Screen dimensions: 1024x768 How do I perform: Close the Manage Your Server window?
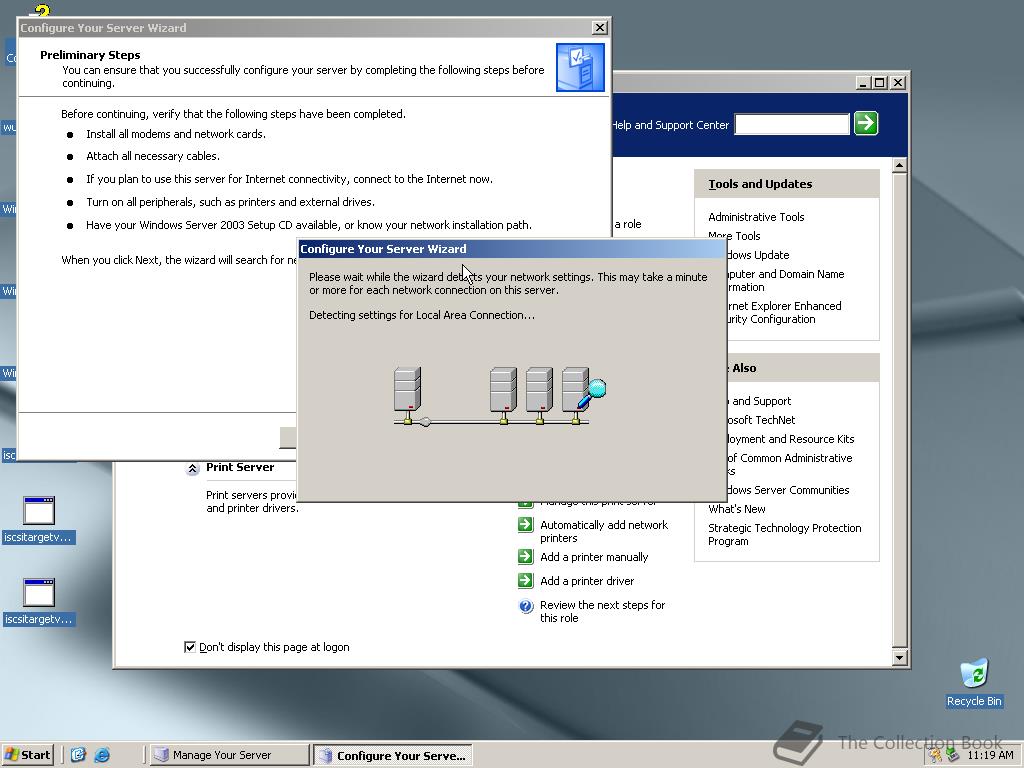[x=898, y=83]
